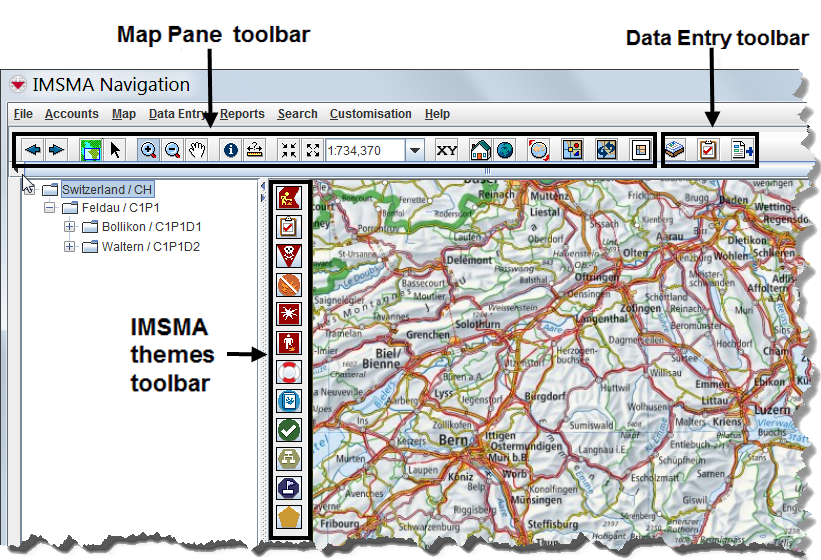This screenshot has width=821, height=560.
Task: Click the blue information icon
Action: [x=230, y=150]
